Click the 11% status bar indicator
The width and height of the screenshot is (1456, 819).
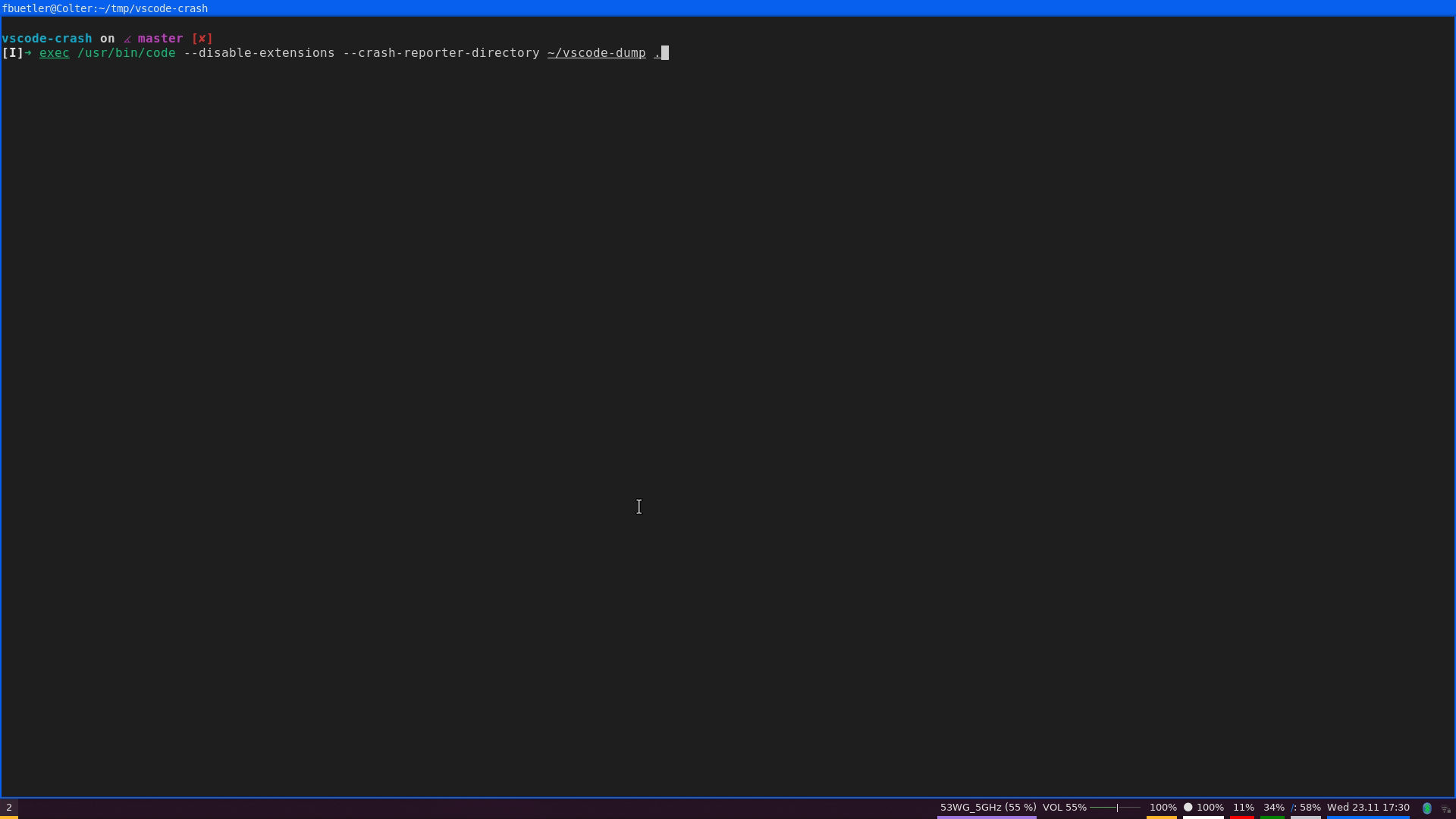[1243, 808]
